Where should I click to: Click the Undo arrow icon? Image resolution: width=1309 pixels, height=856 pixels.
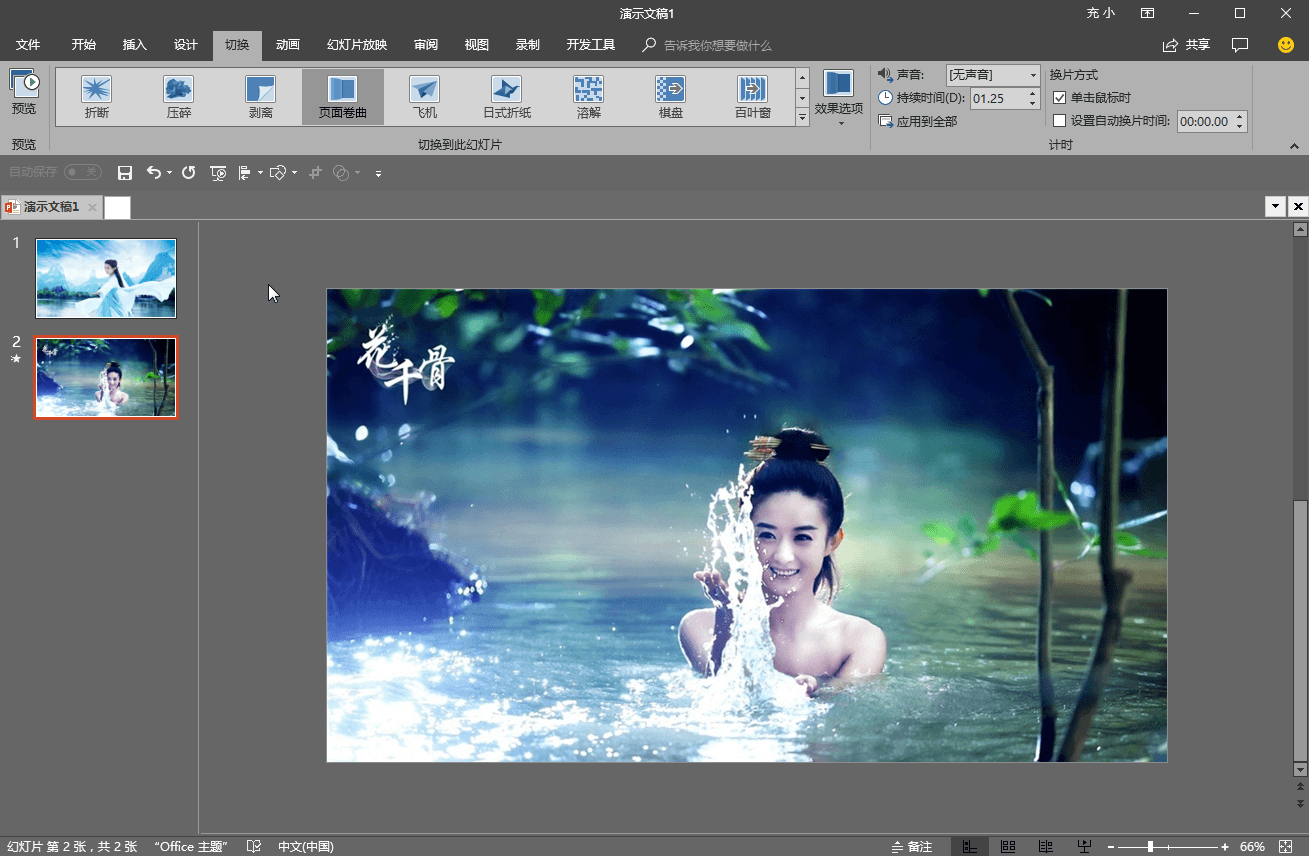[x=153, y=173]
